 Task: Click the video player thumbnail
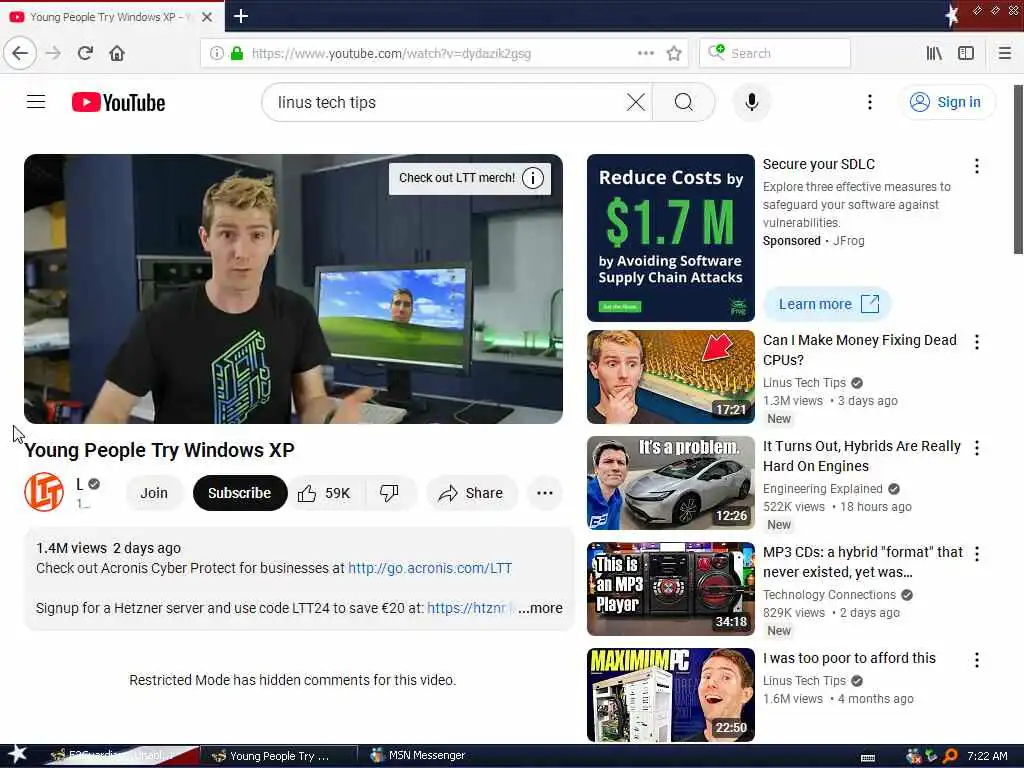[293, 289]
